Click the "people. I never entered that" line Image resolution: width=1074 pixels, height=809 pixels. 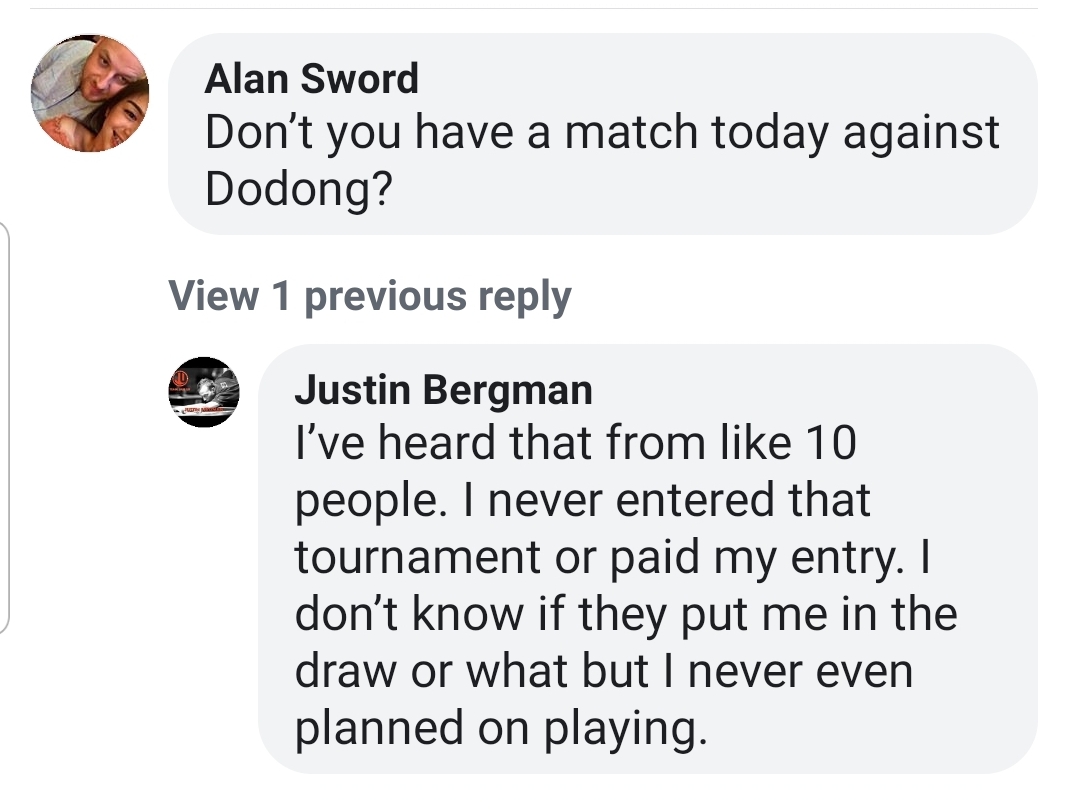click(582, 500)
